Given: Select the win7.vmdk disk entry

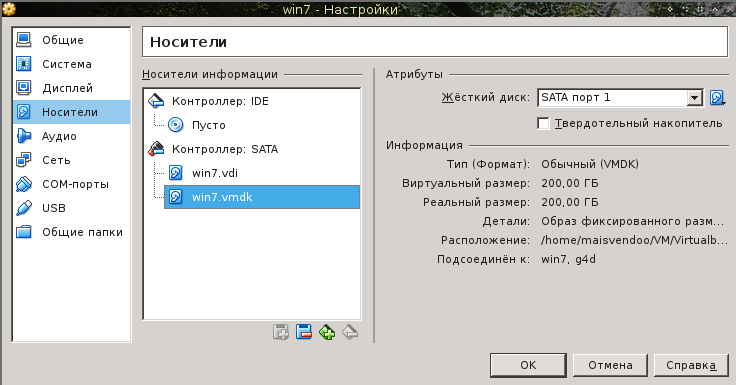Looking at the screenshot, I should 261,197.
